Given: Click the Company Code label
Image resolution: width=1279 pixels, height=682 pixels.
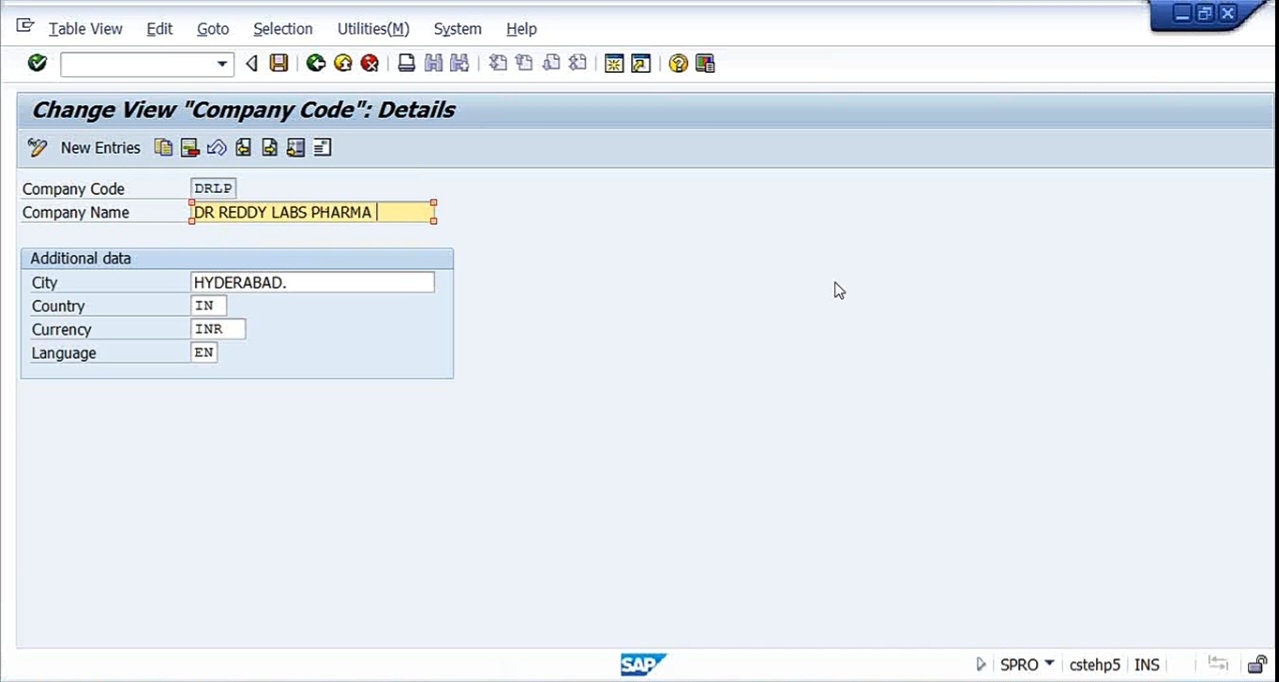Looking at the screenshot, I should [x=74, y=189].
